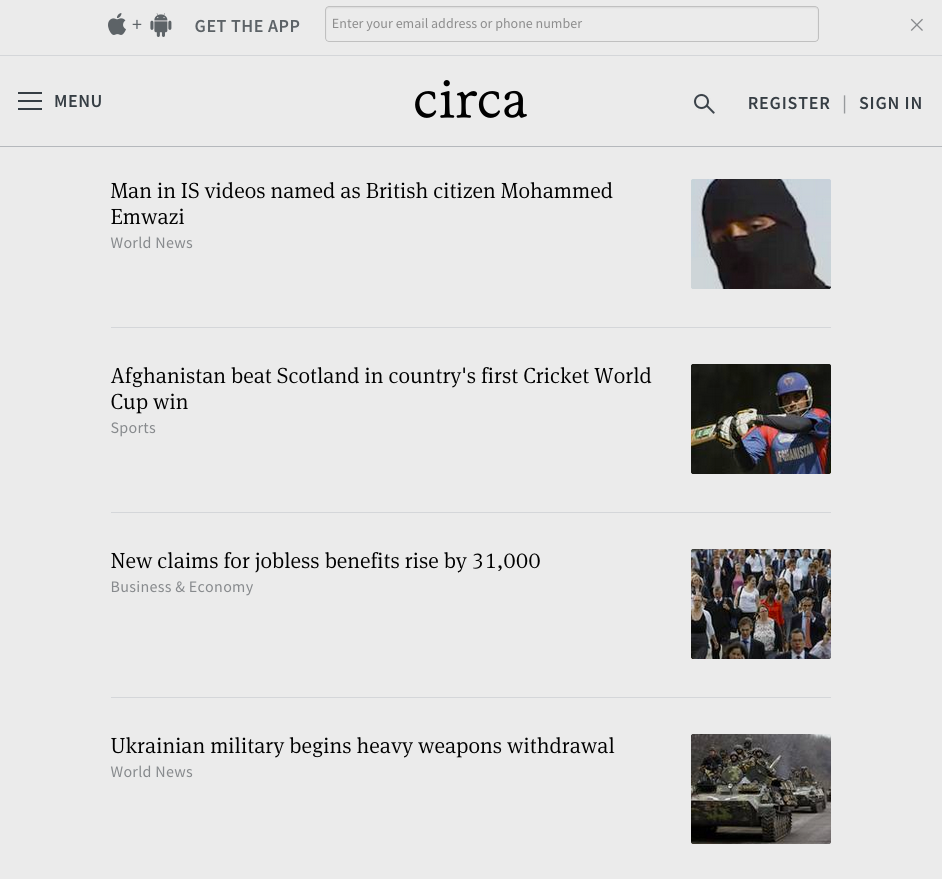942x879 pixels.
Task: Click the search magnifier icon
Action: 704,103
